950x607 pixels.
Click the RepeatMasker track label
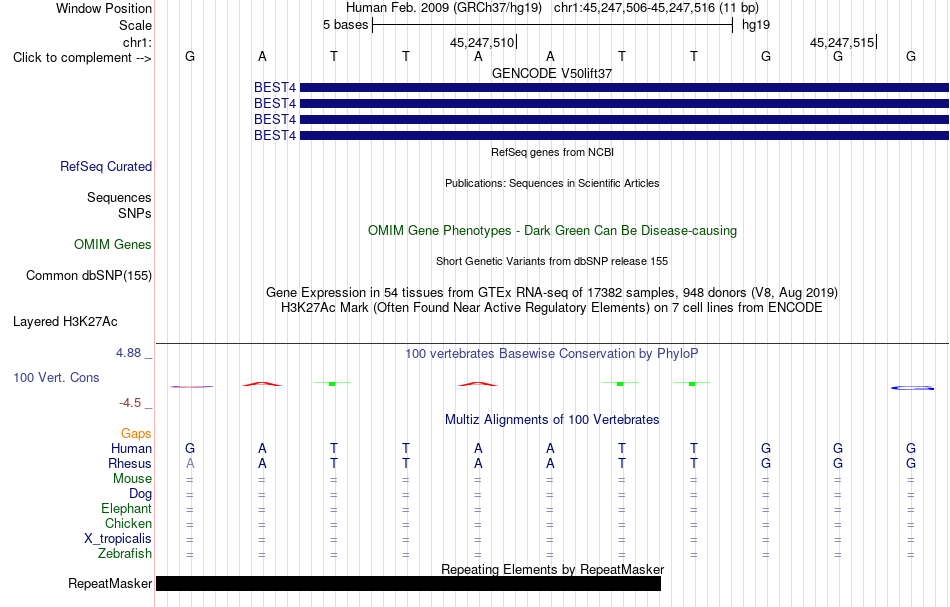coord(110,584)
